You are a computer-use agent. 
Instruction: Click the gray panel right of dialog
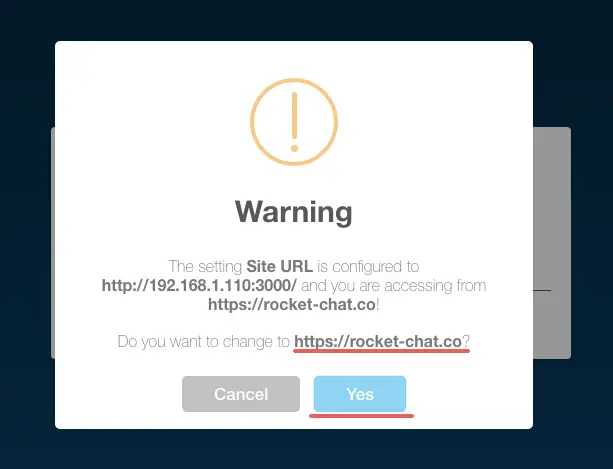pyautogui.click(x=552, y=242)
